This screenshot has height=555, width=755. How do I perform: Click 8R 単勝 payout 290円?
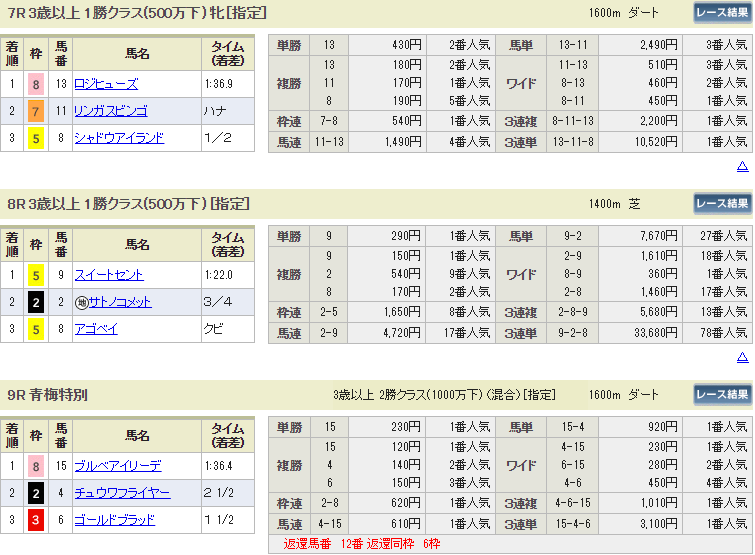(x=405, y=236)
